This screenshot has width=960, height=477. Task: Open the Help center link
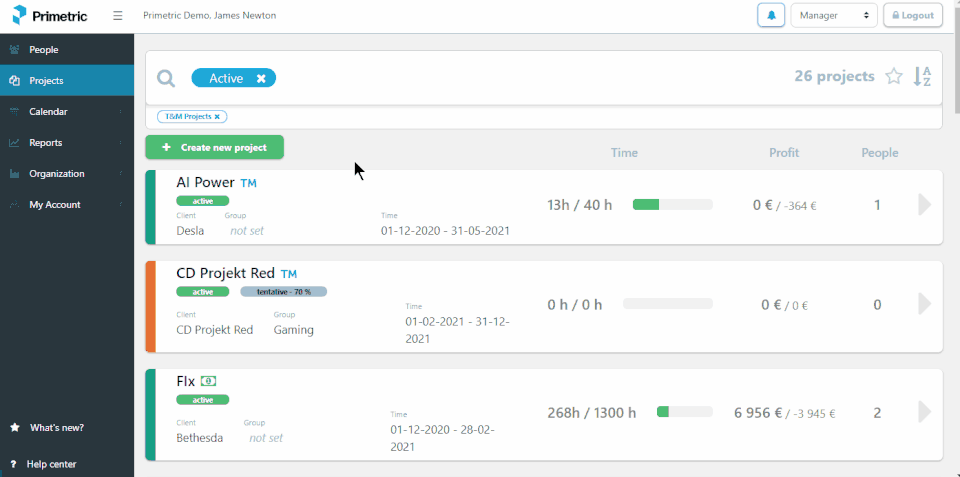tap(51, 464)
